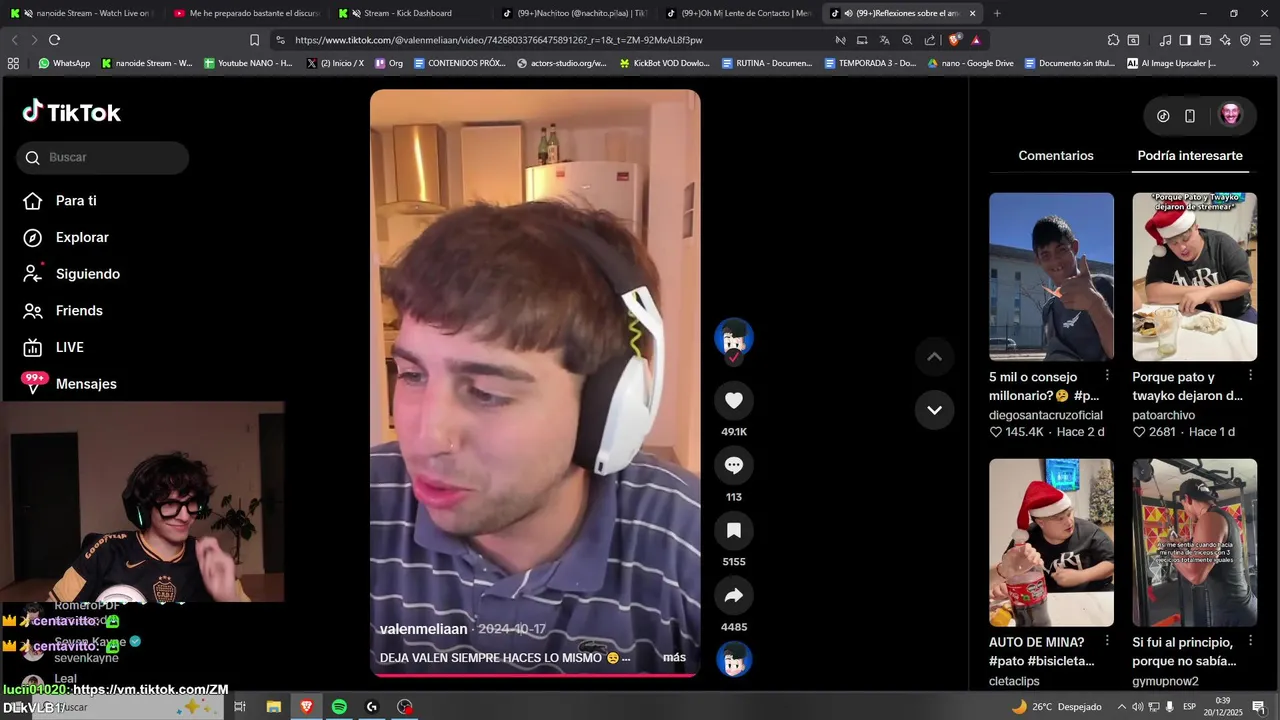
Task: Open "Si fui al principio" gym video thumbnail
Action: [1194, 543]
